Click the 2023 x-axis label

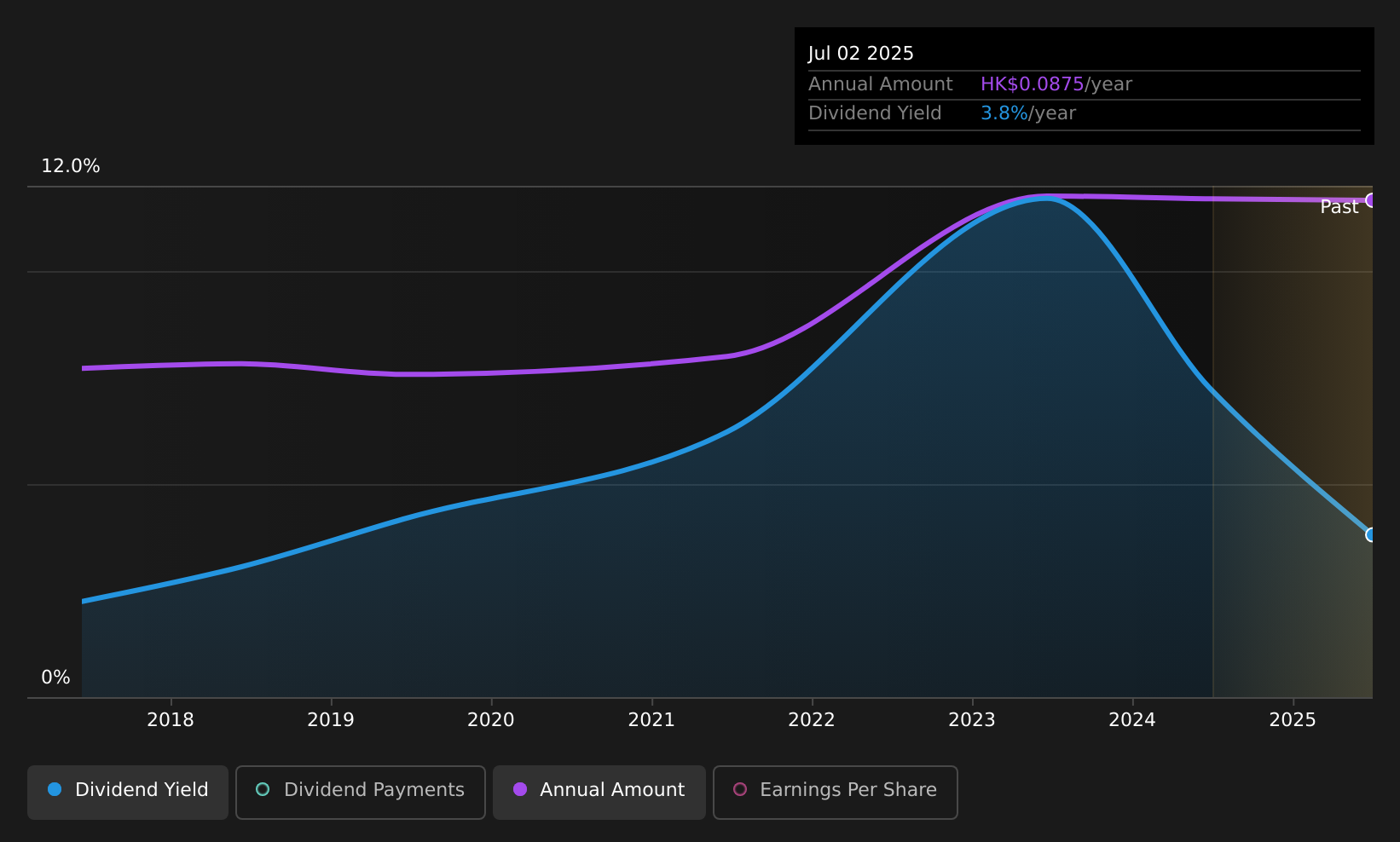[x=972, y=720]
